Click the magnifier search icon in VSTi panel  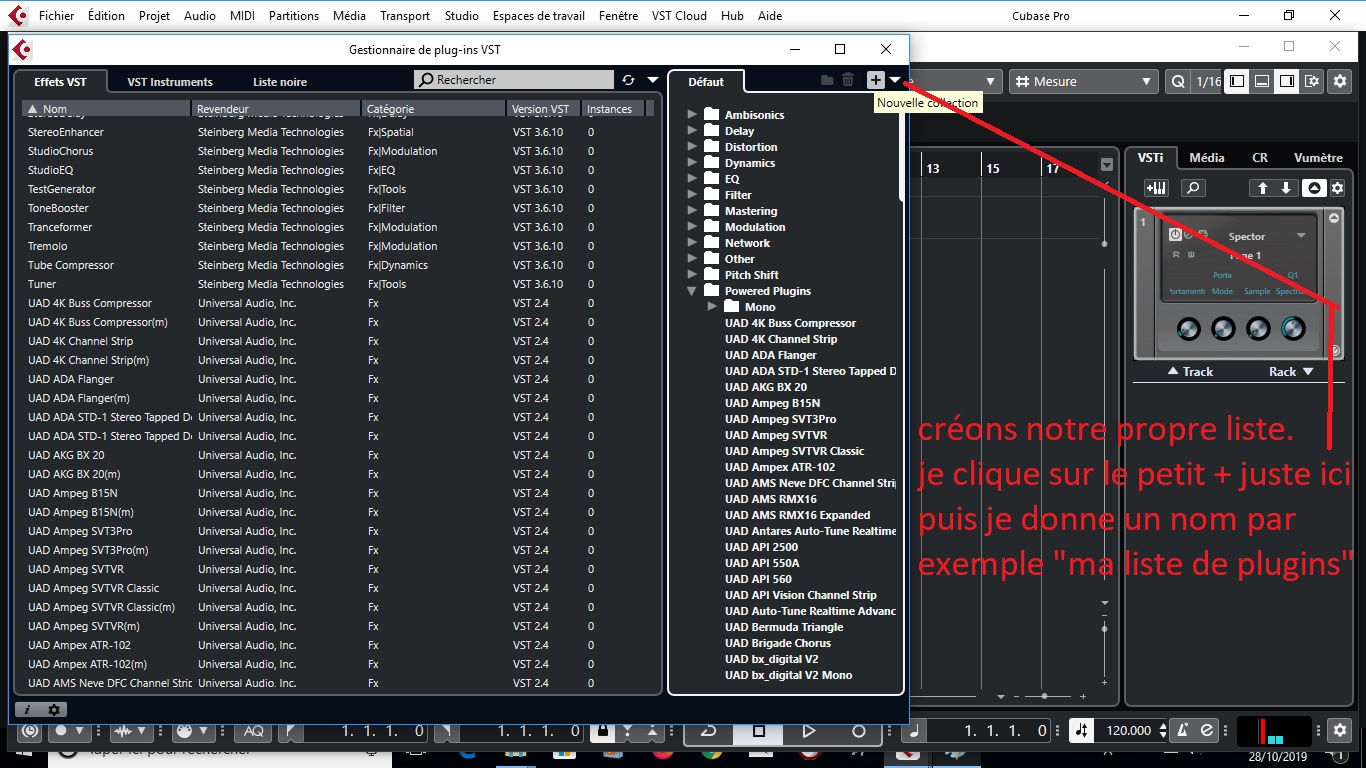(x=1193, y=188)
